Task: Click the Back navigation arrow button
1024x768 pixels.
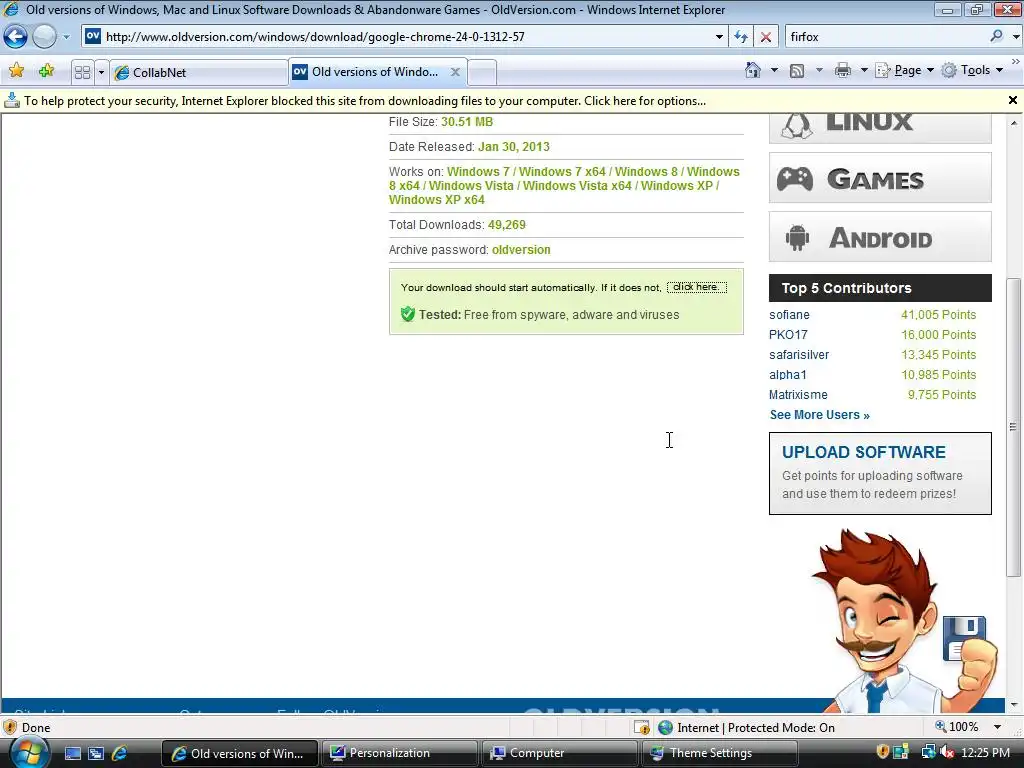Action: [16, 37]
